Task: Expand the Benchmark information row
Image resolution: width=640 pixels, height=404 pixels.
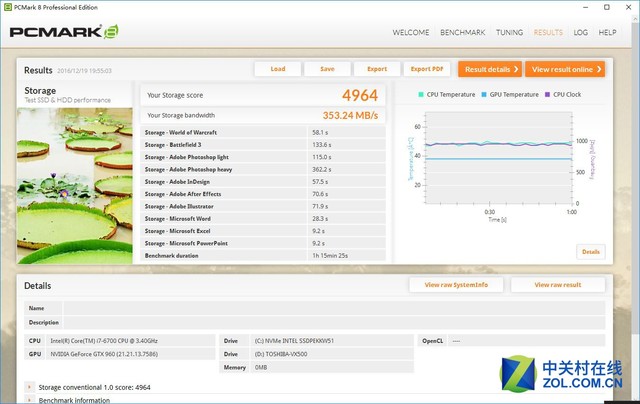Action: point(29,400)
